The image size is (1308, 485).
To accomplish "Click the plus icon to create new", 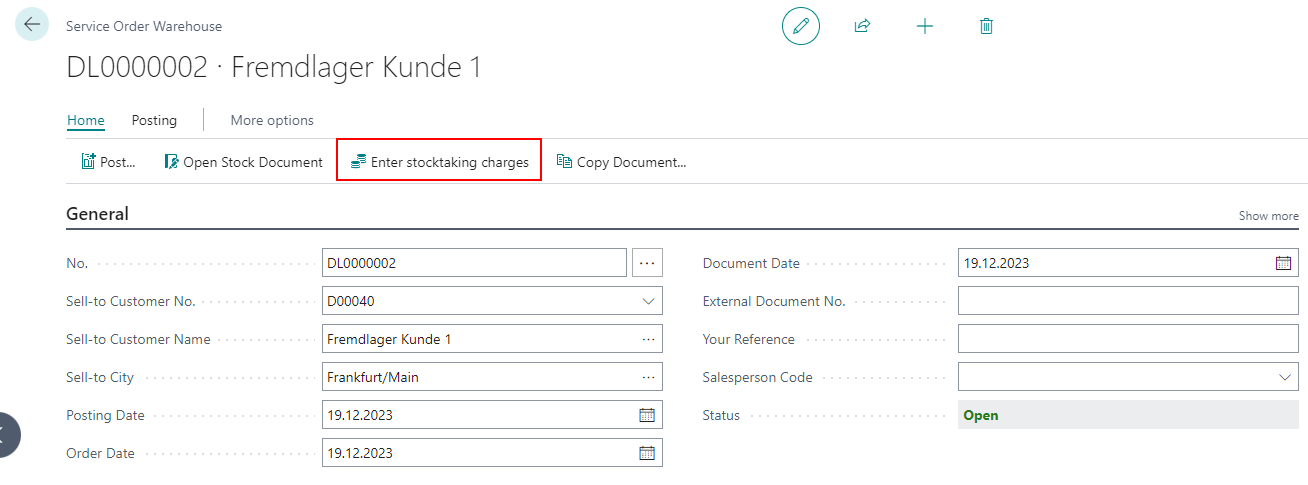I will click(925, 27).
